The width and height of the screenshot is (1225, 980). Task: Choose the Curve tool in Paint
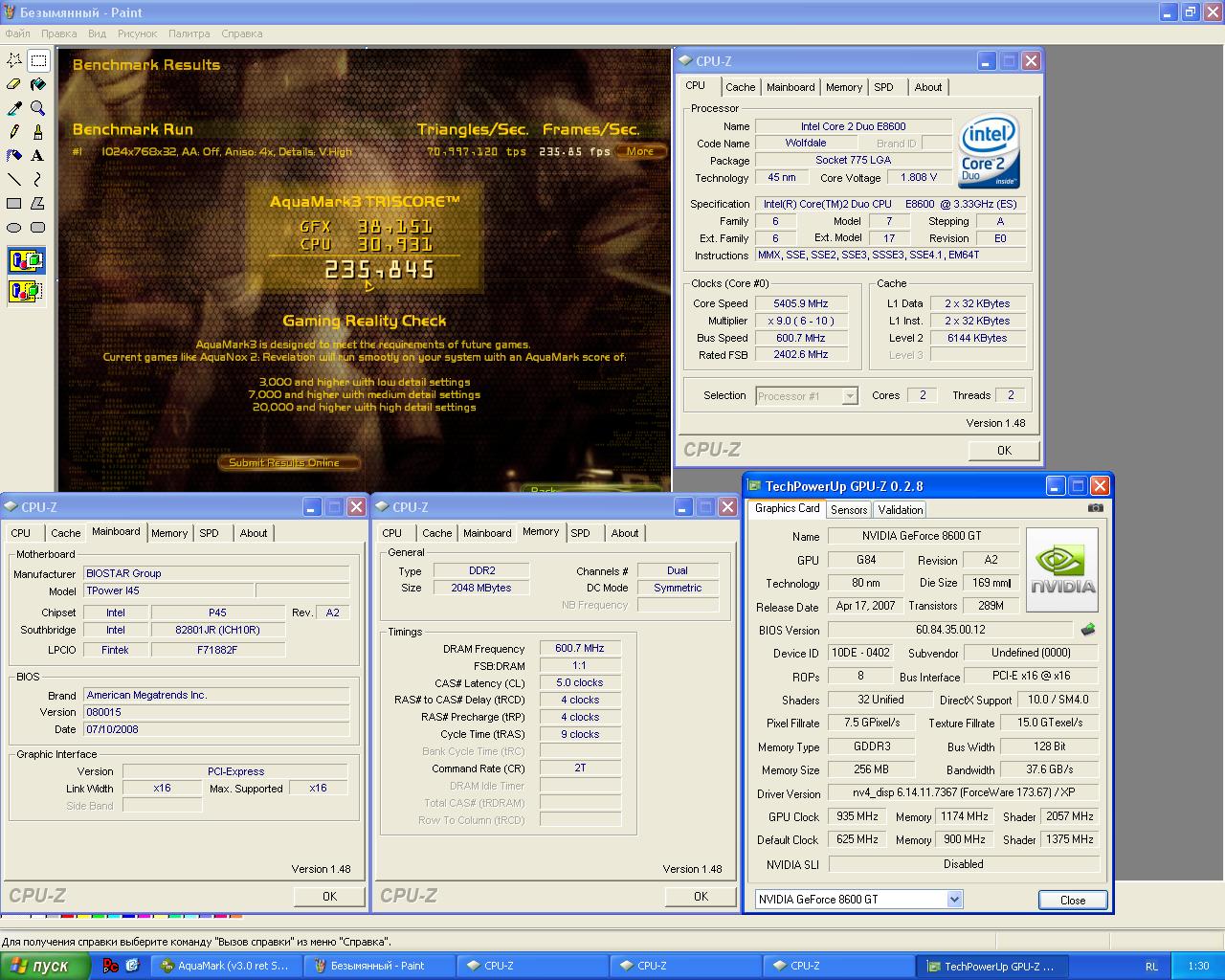click(38, 179)
